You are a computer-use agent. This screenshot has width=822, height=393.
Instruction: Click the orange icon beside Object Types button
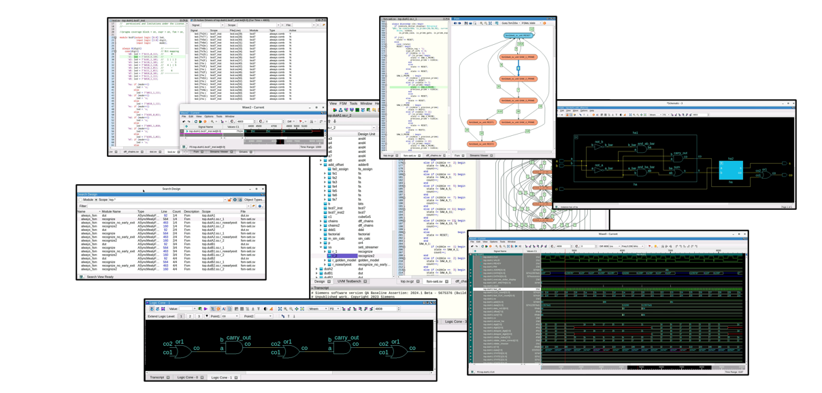[x=229, y=200]
